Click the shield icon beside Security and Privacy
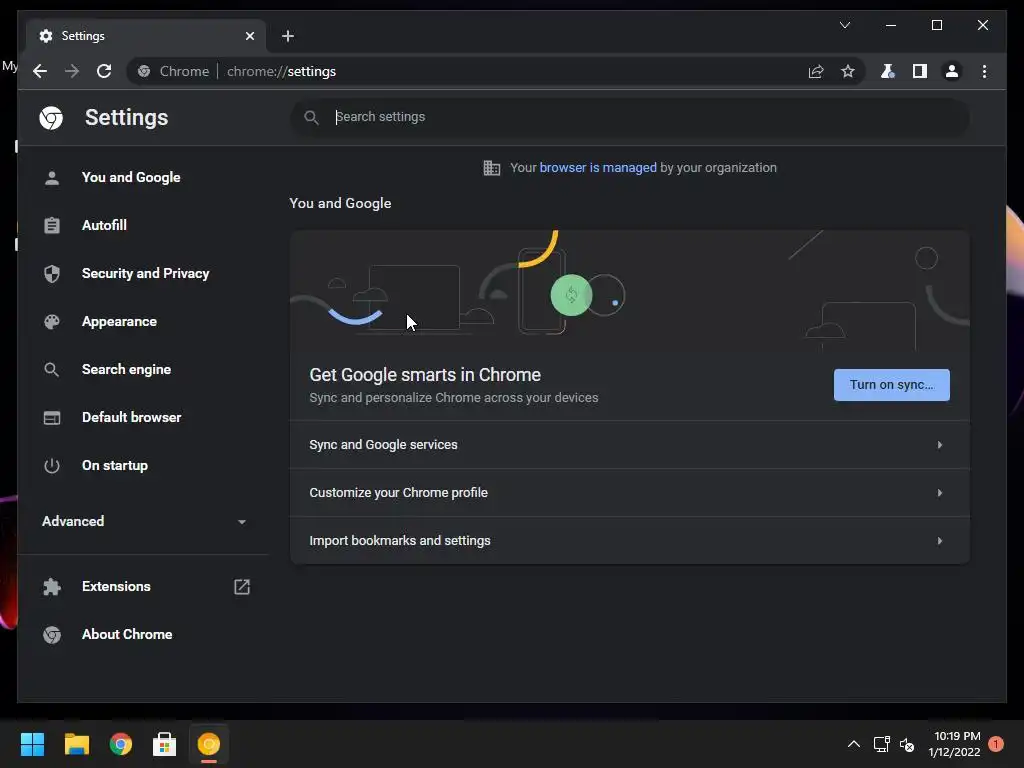1024x768 pixels. coord(52,274)
